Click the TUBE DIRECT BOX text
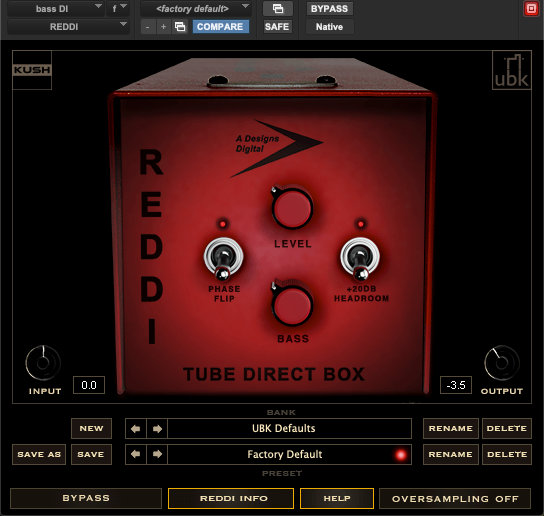544x516 pixels. tap(274, 374)
